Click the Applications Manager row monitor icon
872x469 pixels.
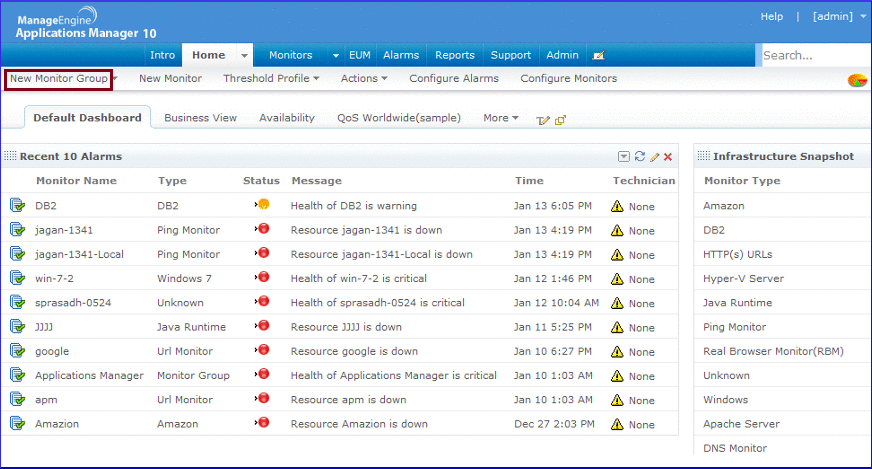coord(17,375)
